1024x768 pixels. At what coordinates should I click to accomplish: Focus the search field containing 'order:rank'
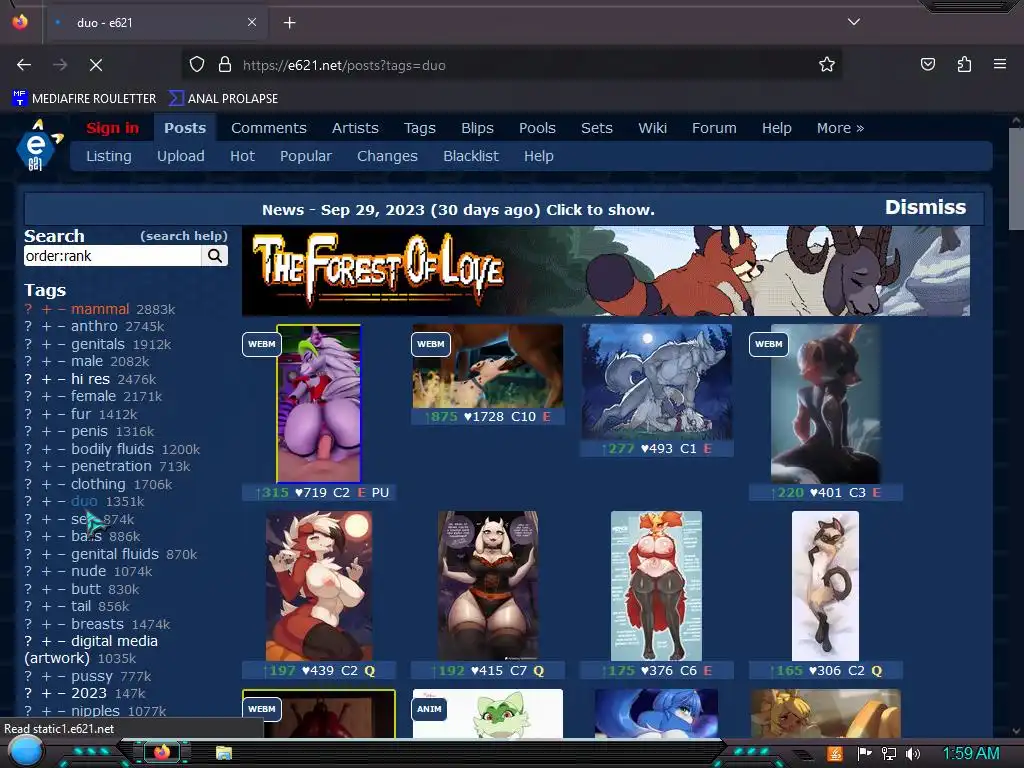[x=112, y=256]
